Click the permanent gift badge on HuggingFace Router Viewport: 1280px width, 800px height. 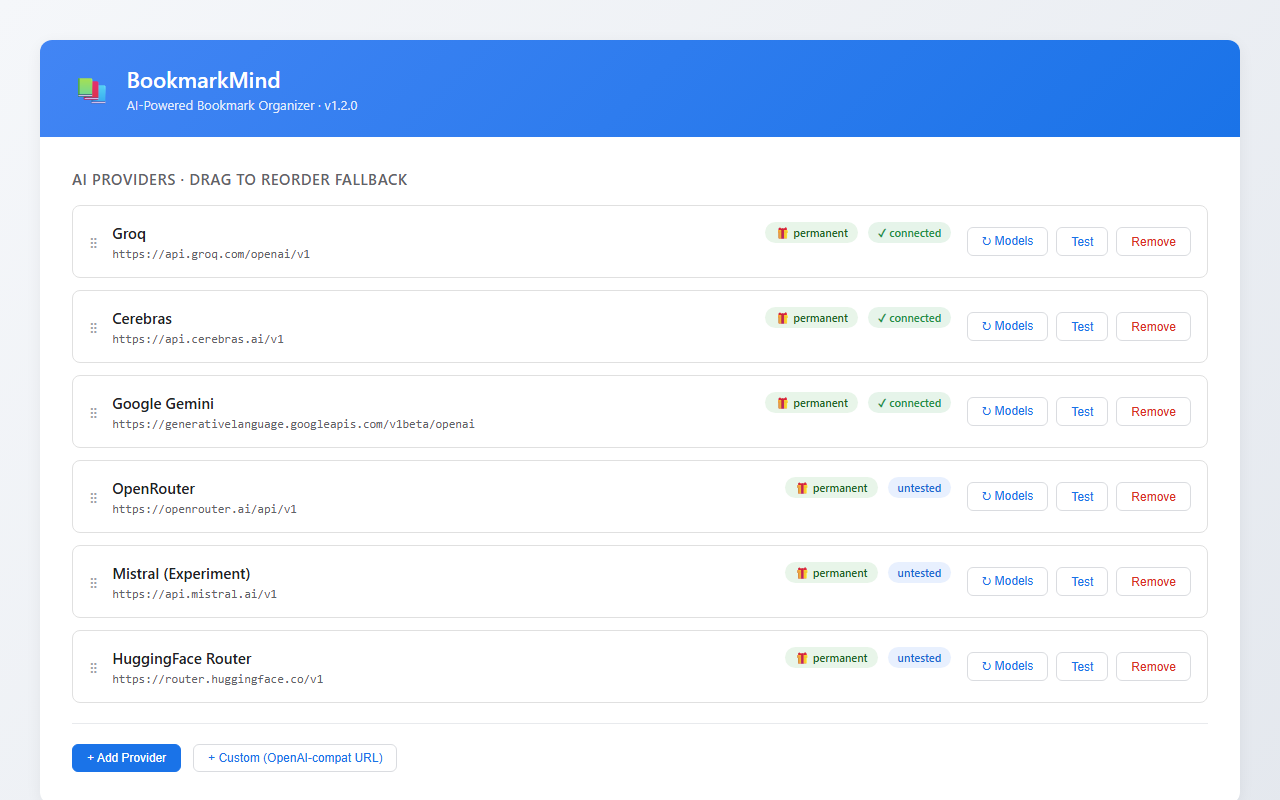(x=831, y=658)
